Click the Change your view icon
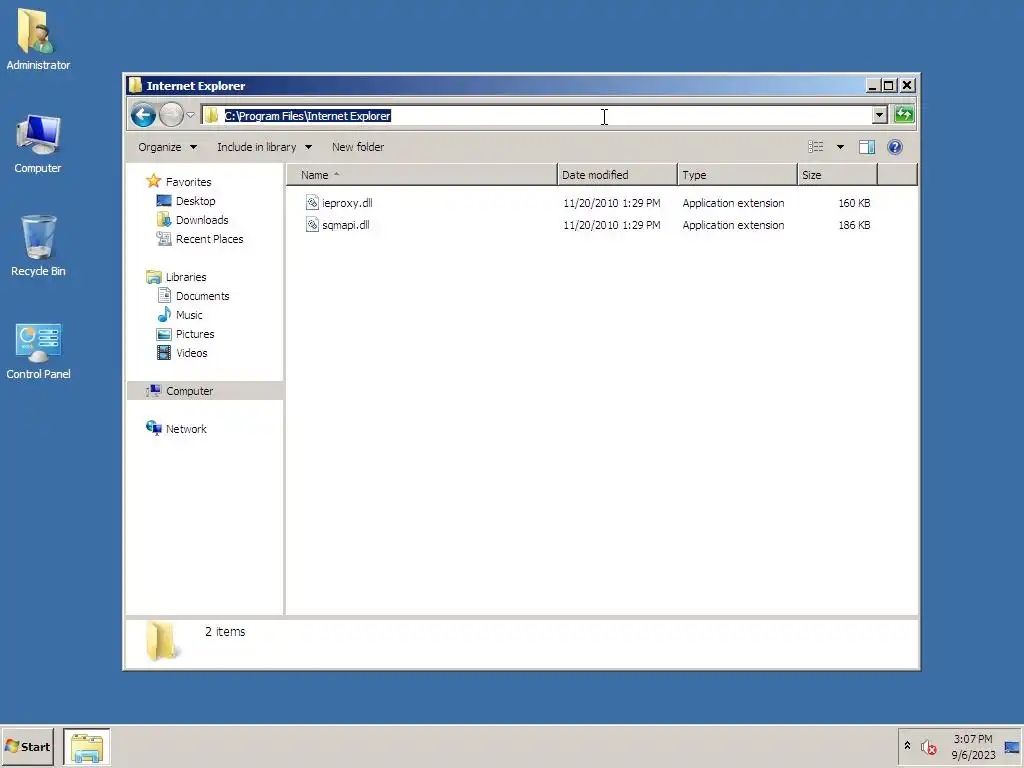 click(x=816, y=147)
